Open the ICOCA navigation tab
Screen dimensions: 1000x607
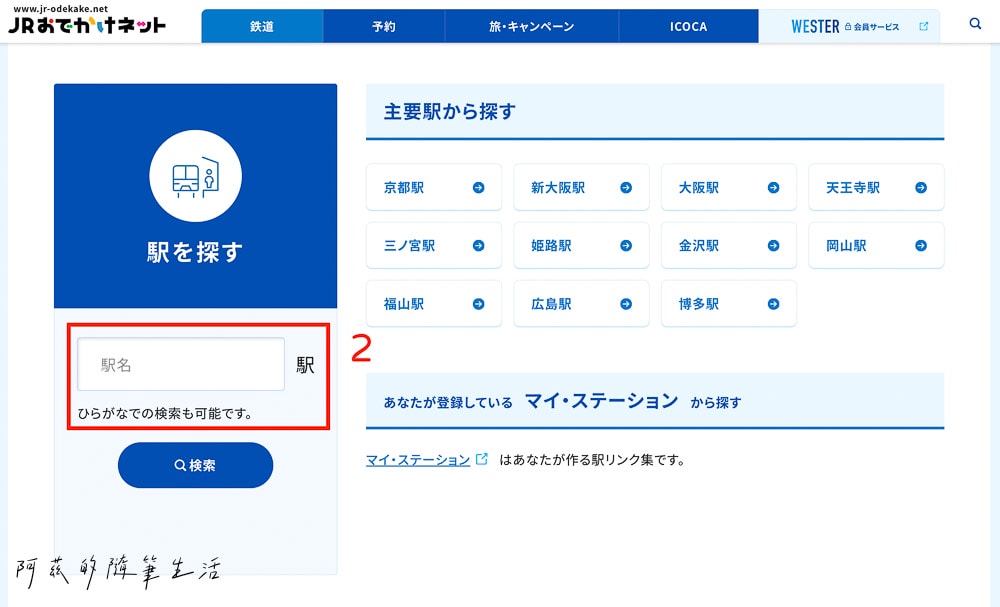[689, 26]
